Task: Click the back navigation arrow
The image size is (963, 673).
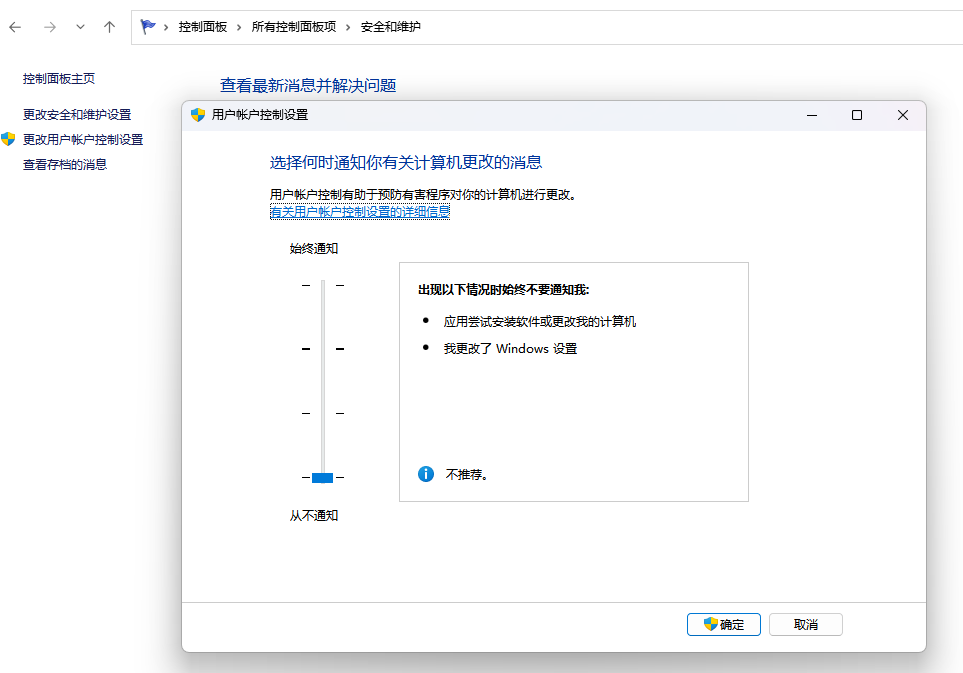Action: click(x=15, y=27)
